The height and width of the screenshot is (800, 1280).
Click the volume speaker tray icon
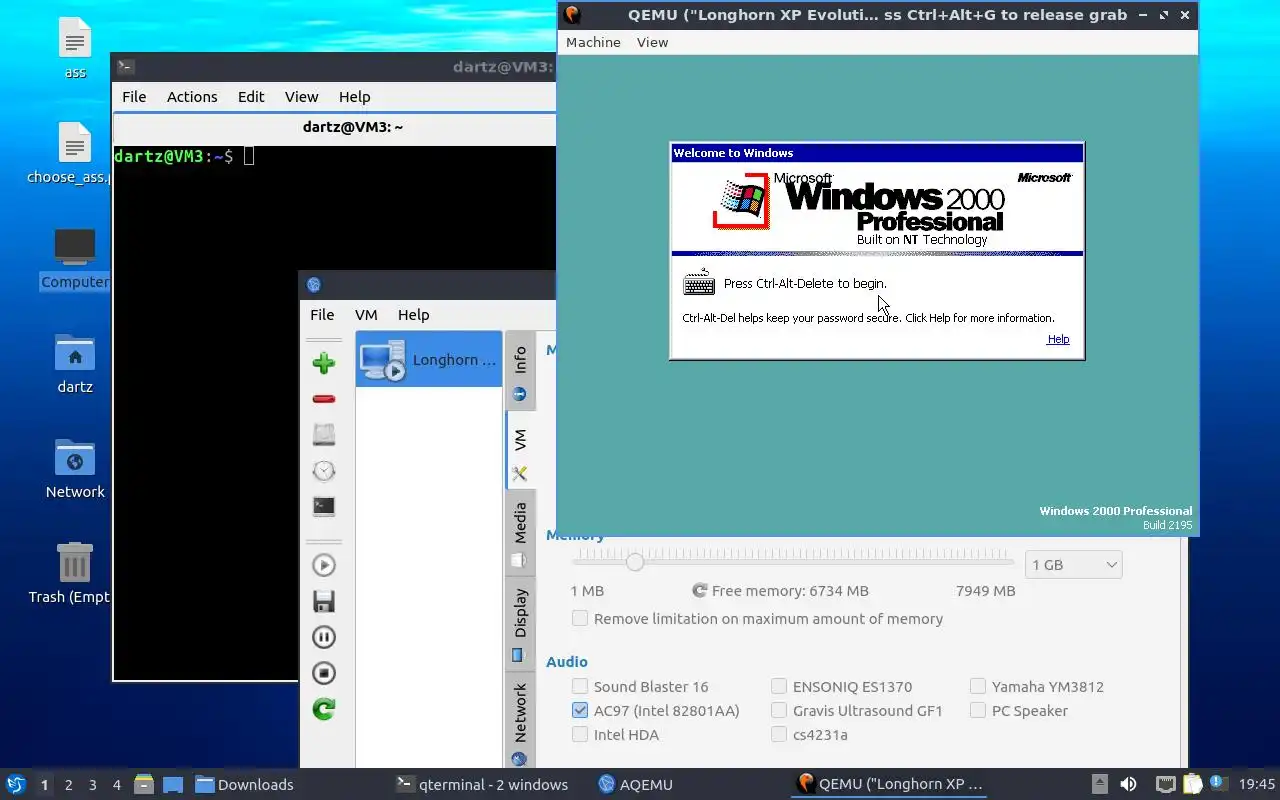click(1128, 784)
